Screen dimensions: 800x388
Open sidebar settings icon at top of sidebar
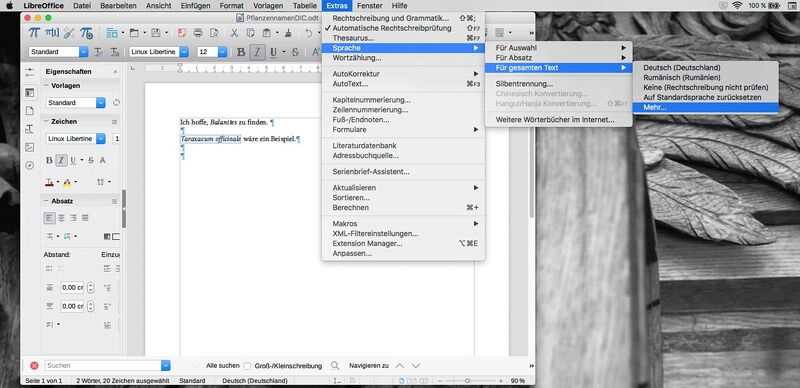click(x=30, y=72)
